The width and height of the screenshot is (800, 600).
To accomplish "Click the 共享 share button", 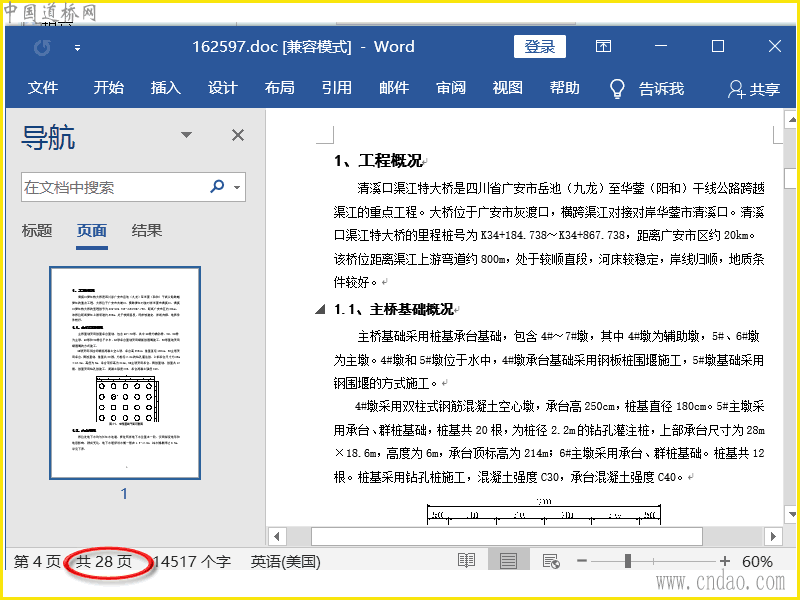I will pos(754,89).
